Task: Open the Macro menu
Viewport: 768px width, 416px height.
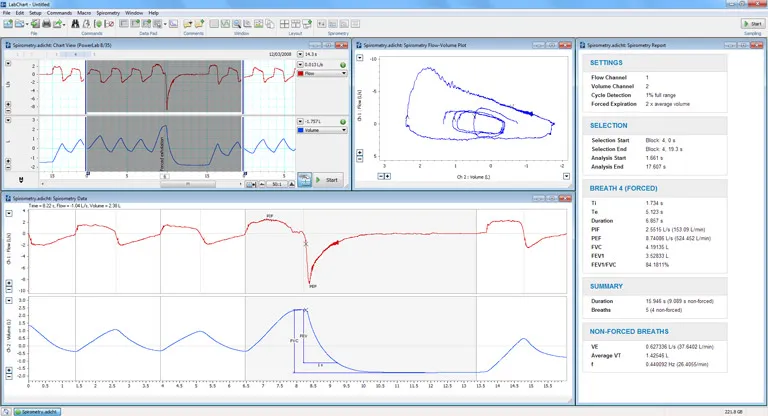Action: pyautogui.click(x=84, y=12)
